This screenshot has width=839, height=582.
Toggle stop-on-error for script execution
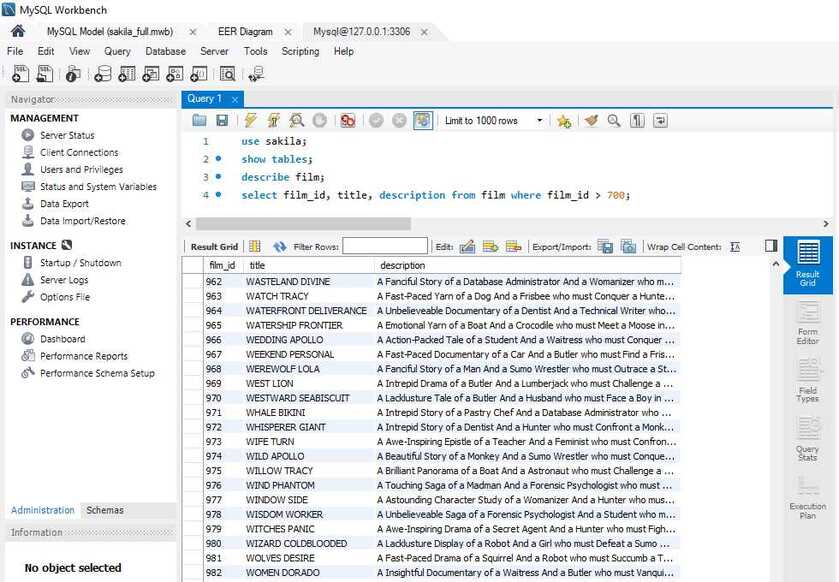point(348,121)
